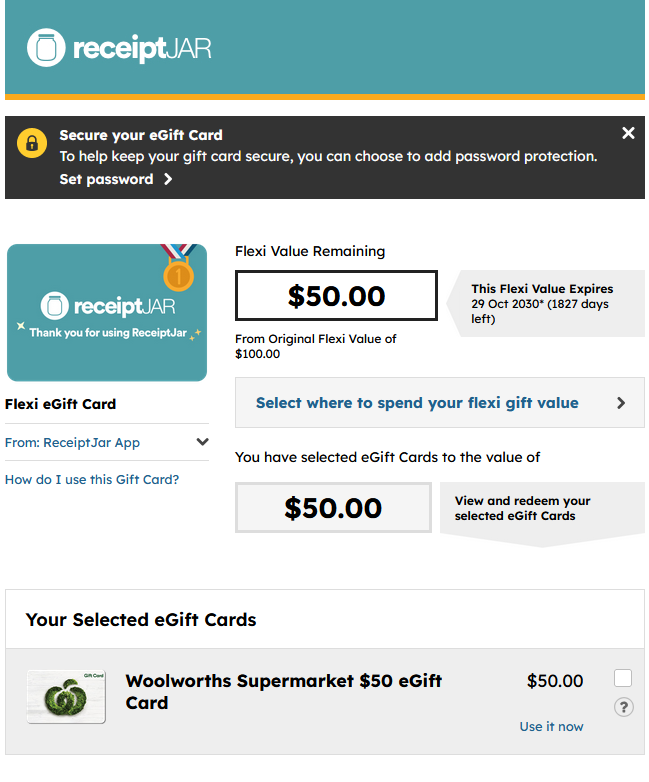
Task: Click the $50.00 Flexi Value Remaining box
Action: click(336, 296)
